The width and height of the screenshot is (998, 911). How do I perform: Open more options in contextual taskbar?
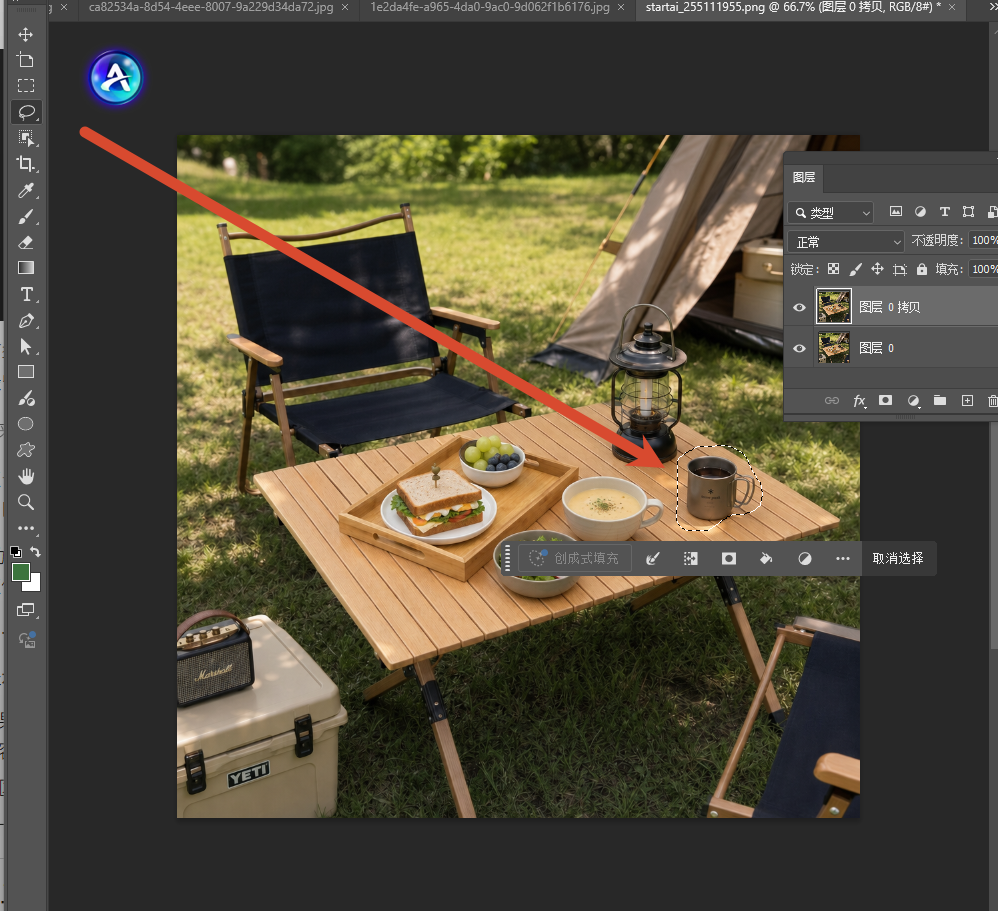[x=843, y=558]
